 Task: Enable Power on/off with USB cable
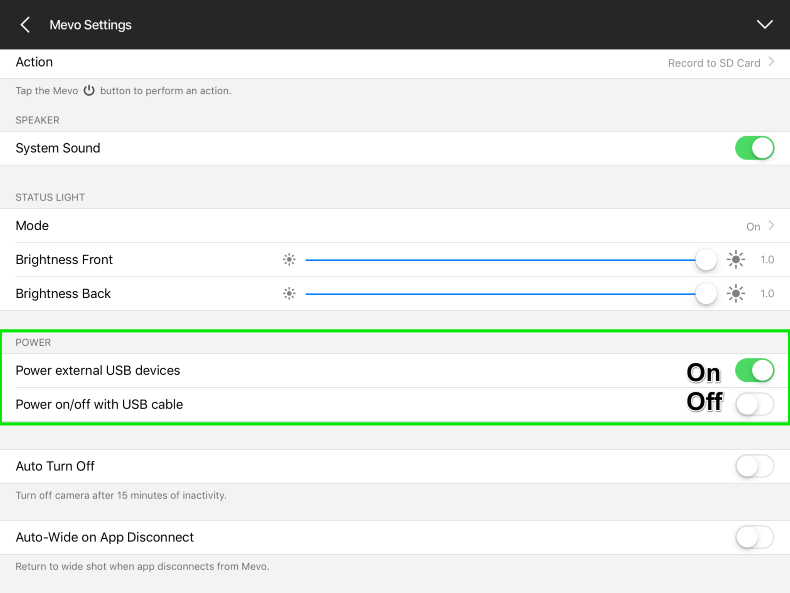754,405
